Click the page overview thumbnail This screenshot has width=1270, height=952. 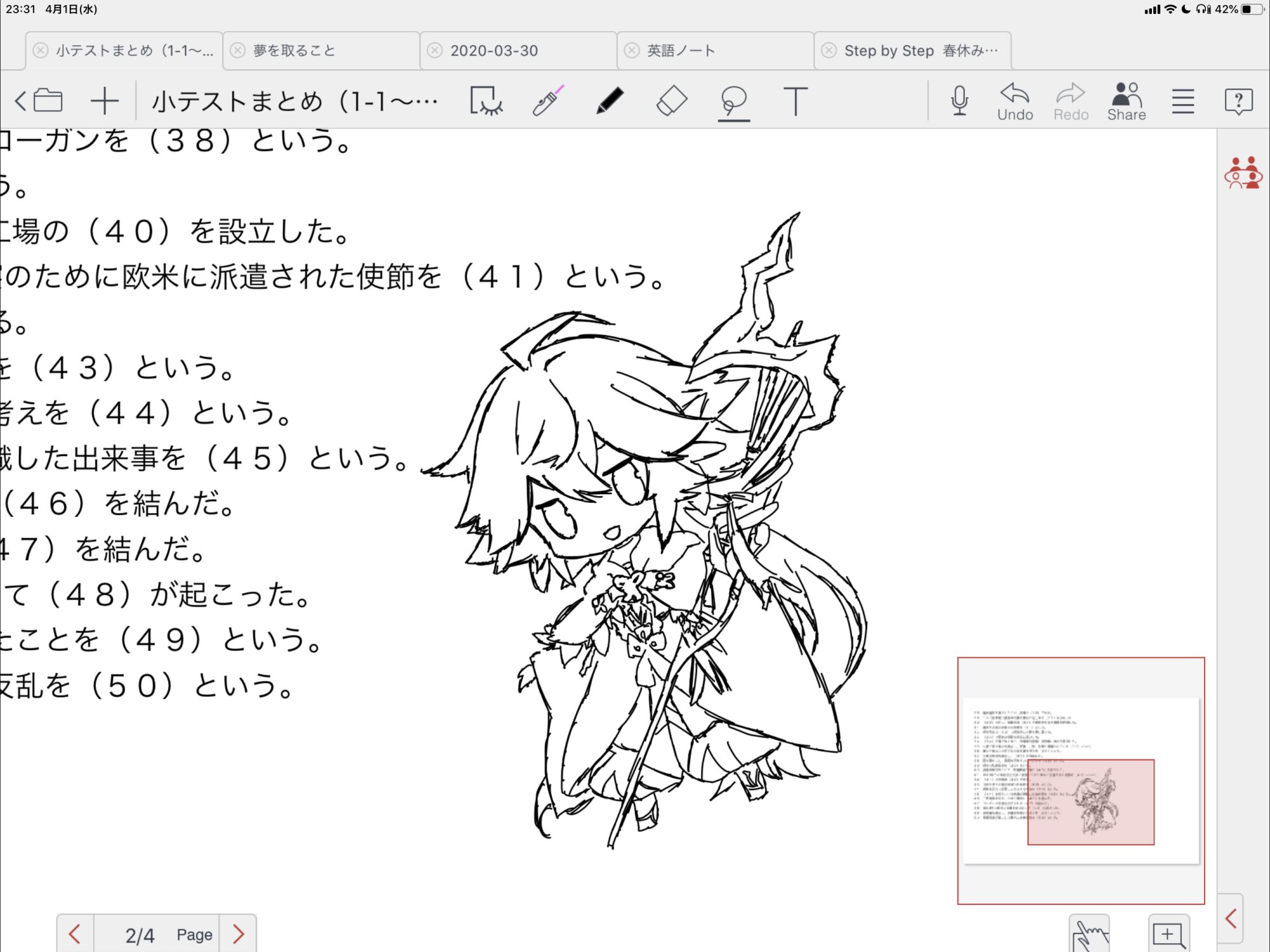coord(1081,781)
